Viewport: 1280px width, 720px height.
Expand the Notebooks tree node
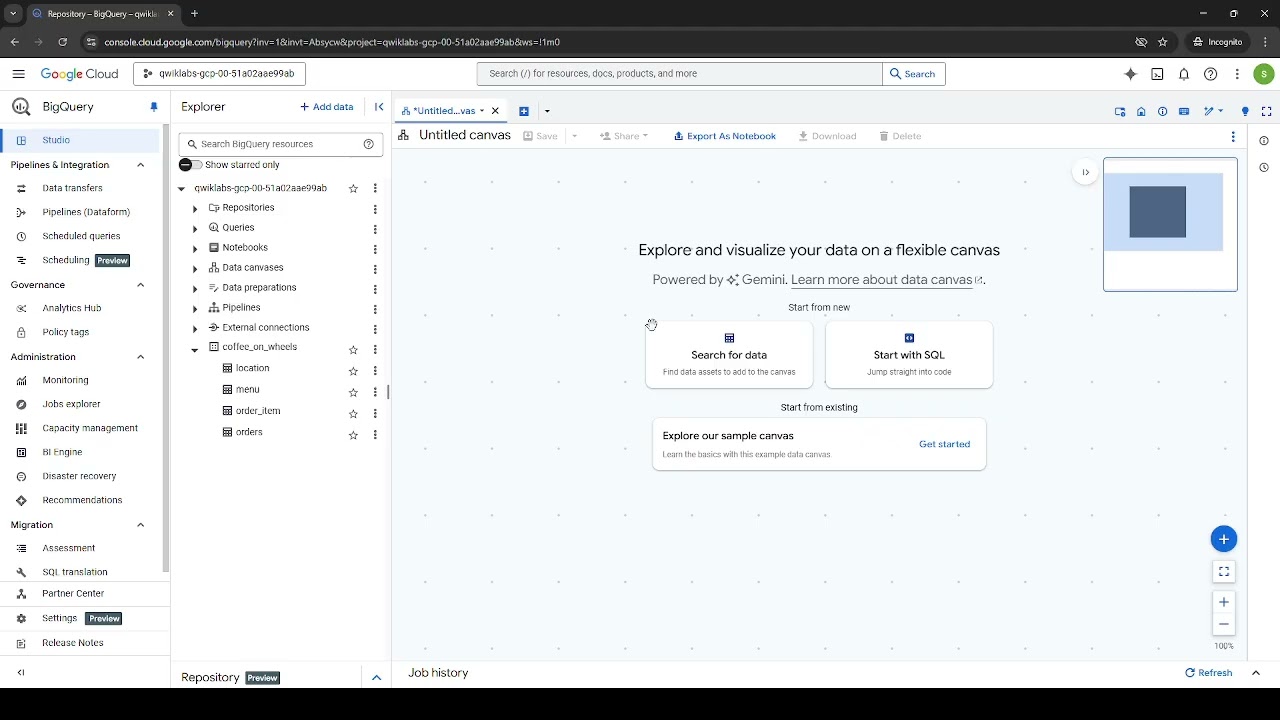tap(195, 249)
